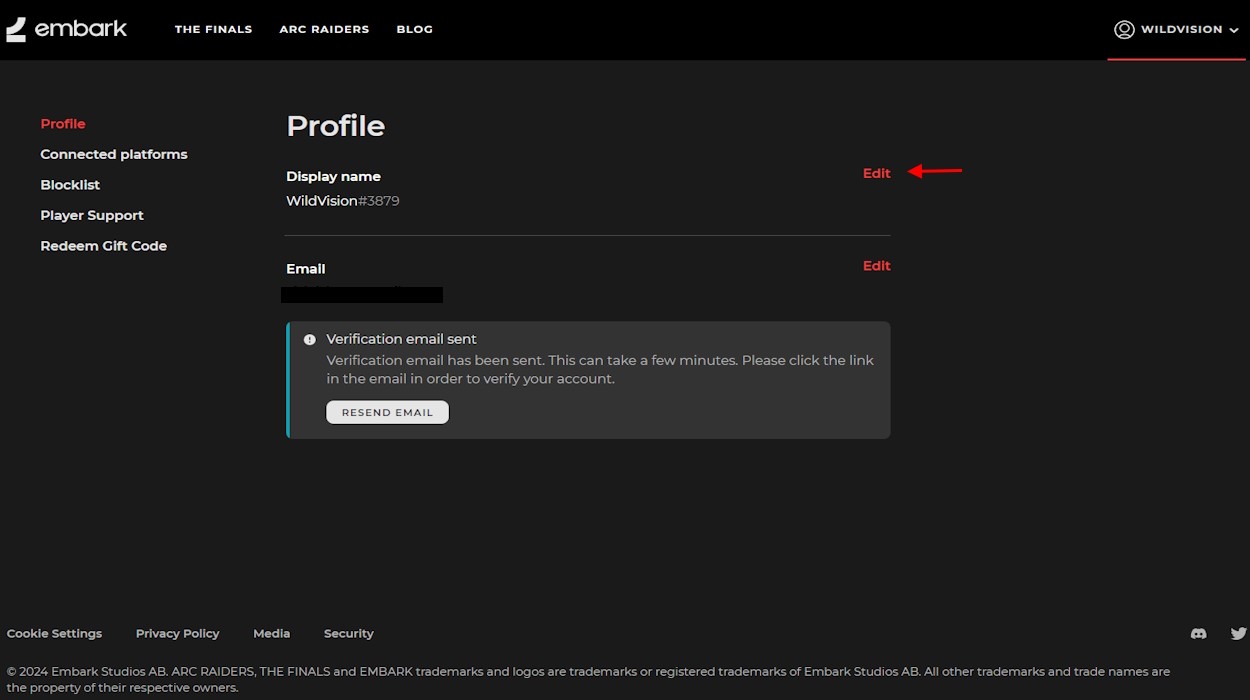Open Redeem Gift Code in sidebar
The height and width of the screenshot is (700, 1250).
pos(103,246)
